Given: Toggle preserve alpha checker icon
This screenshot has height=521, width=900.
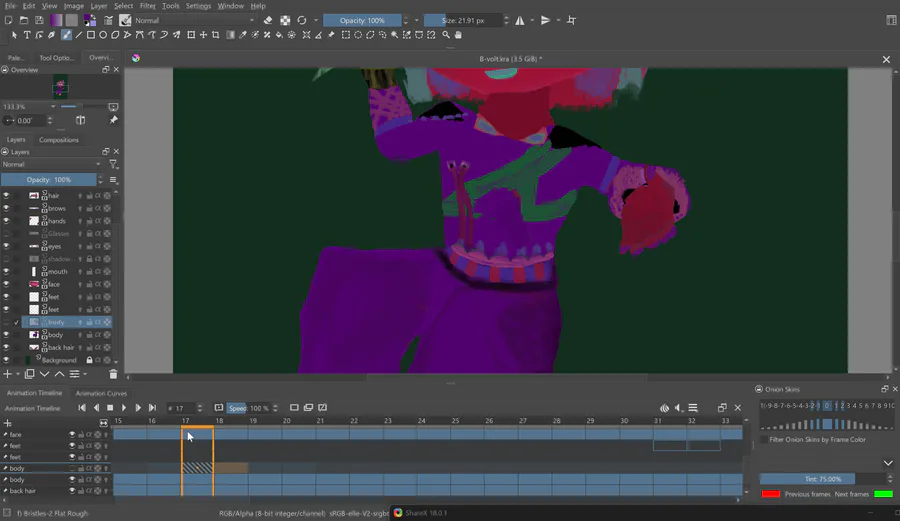Looking at the screenshot, I should pyautogui.click(x=285, y=20).
